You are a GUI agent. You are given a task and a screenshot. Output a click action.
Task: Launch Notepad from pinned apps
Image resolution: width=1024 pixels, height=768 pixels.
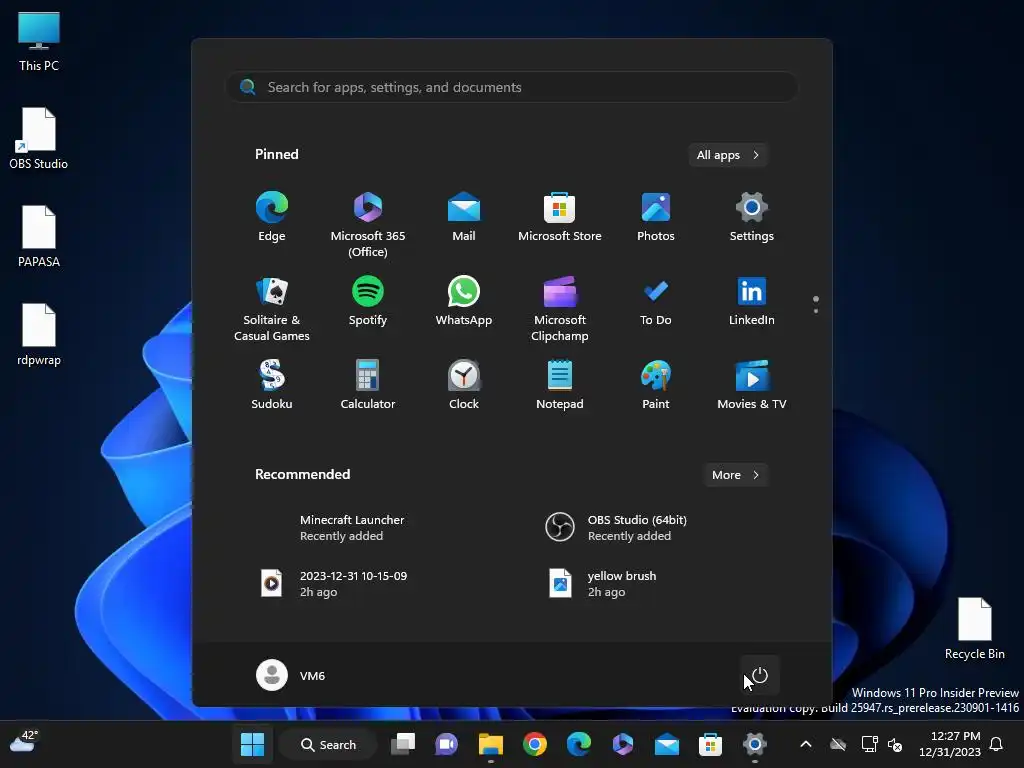560,385
